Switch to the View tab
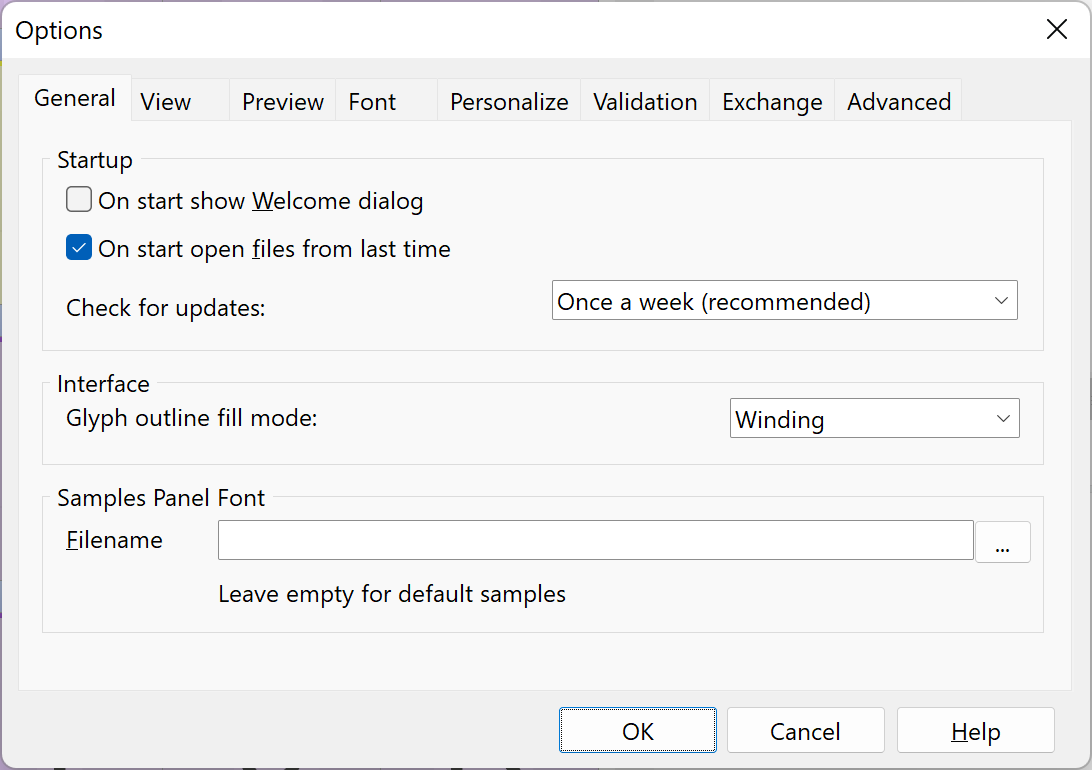The width and height of the screenshot is (1092, 770). [166, 102]
